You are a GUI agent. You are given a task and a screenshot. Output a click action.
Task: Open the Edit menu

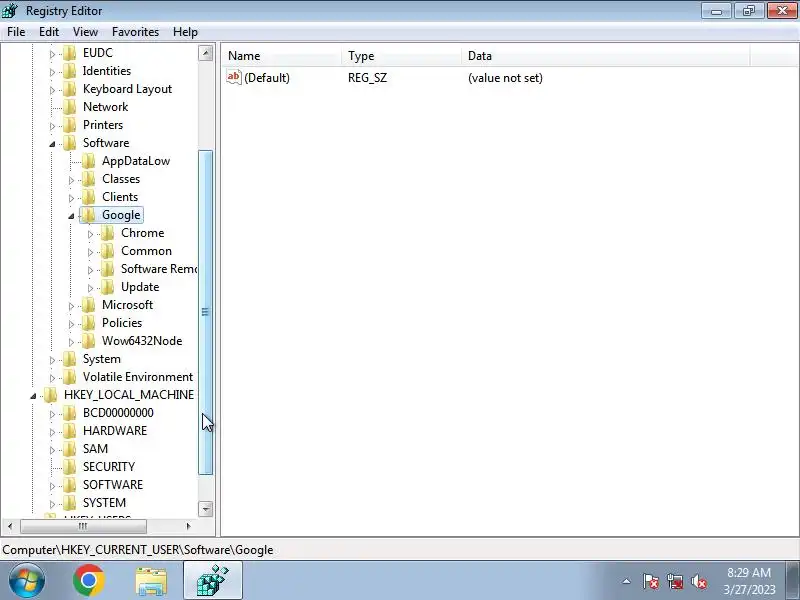click(49, 32)
